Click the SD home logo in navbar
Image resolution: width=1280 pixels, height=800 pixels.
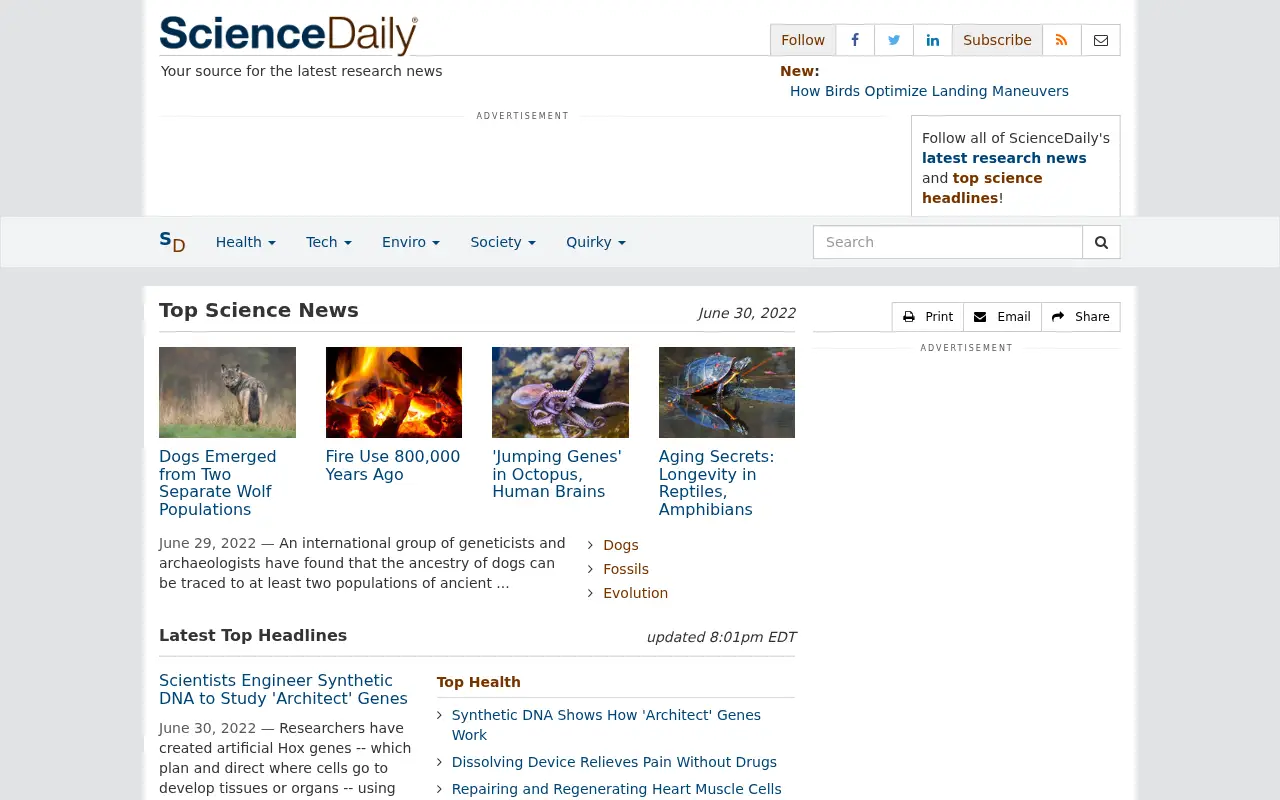[172, 242]
